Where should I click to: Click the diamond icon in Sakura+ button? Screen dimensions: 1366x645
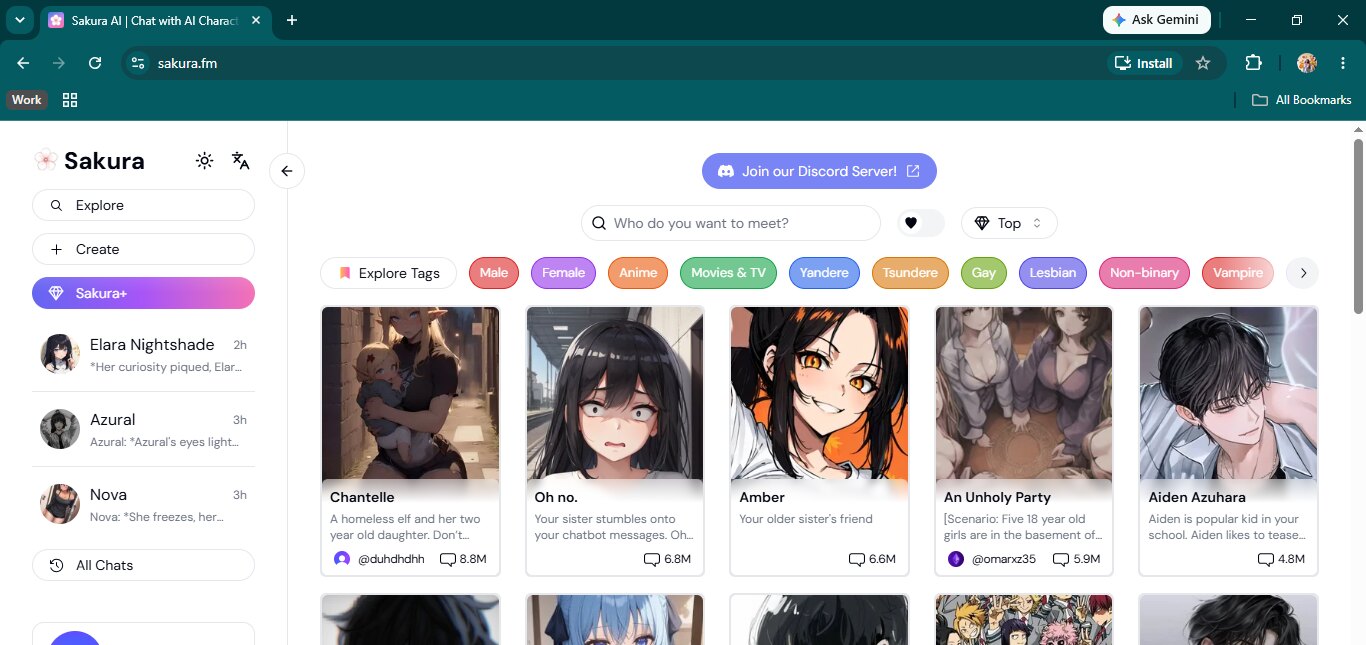click(56, 293)
